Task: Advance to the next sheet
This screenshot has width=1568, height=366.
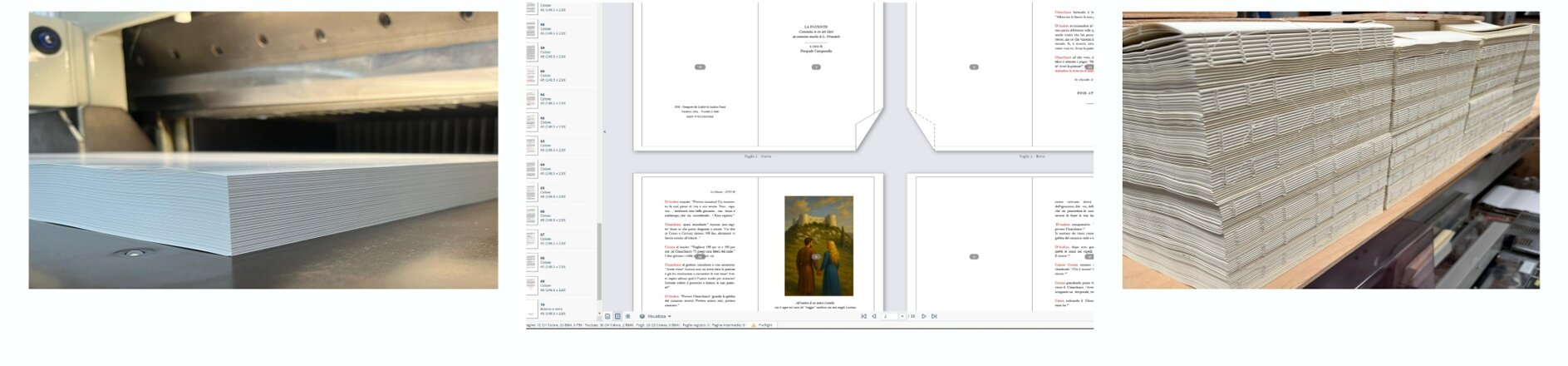Action: (923, 316)
